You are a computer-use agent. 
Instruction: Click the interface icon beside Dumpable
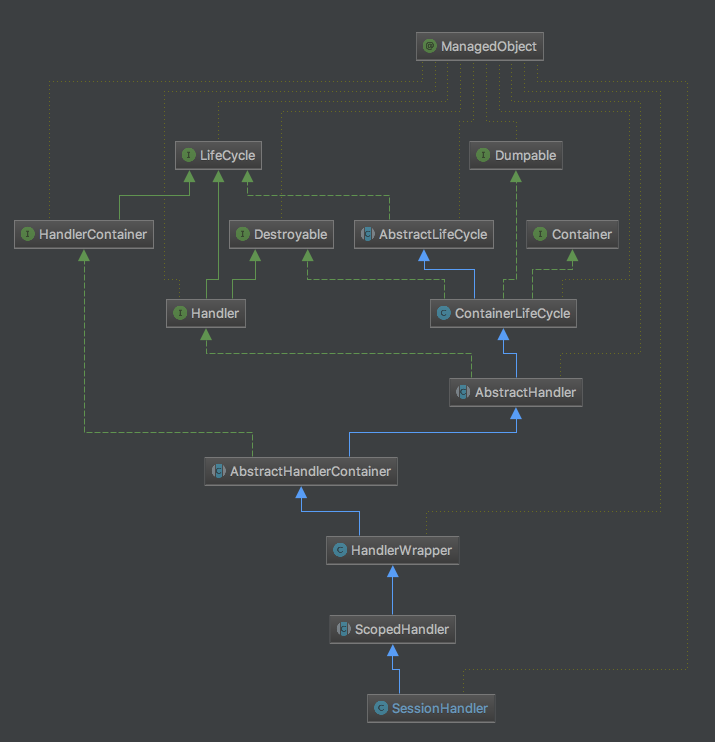484,156
